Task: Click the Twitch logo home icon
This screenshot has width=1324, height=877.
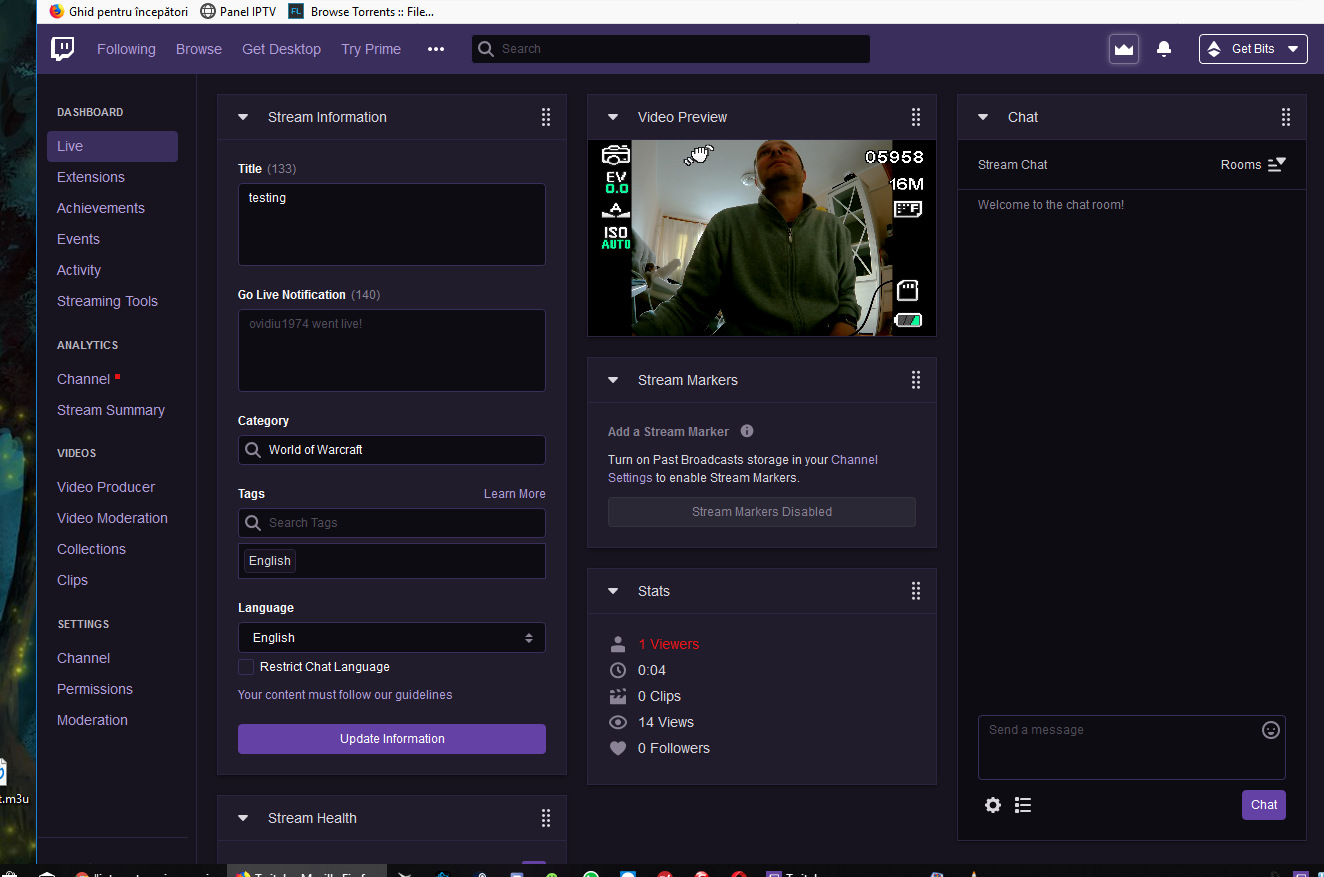Action: click(63, 49)
